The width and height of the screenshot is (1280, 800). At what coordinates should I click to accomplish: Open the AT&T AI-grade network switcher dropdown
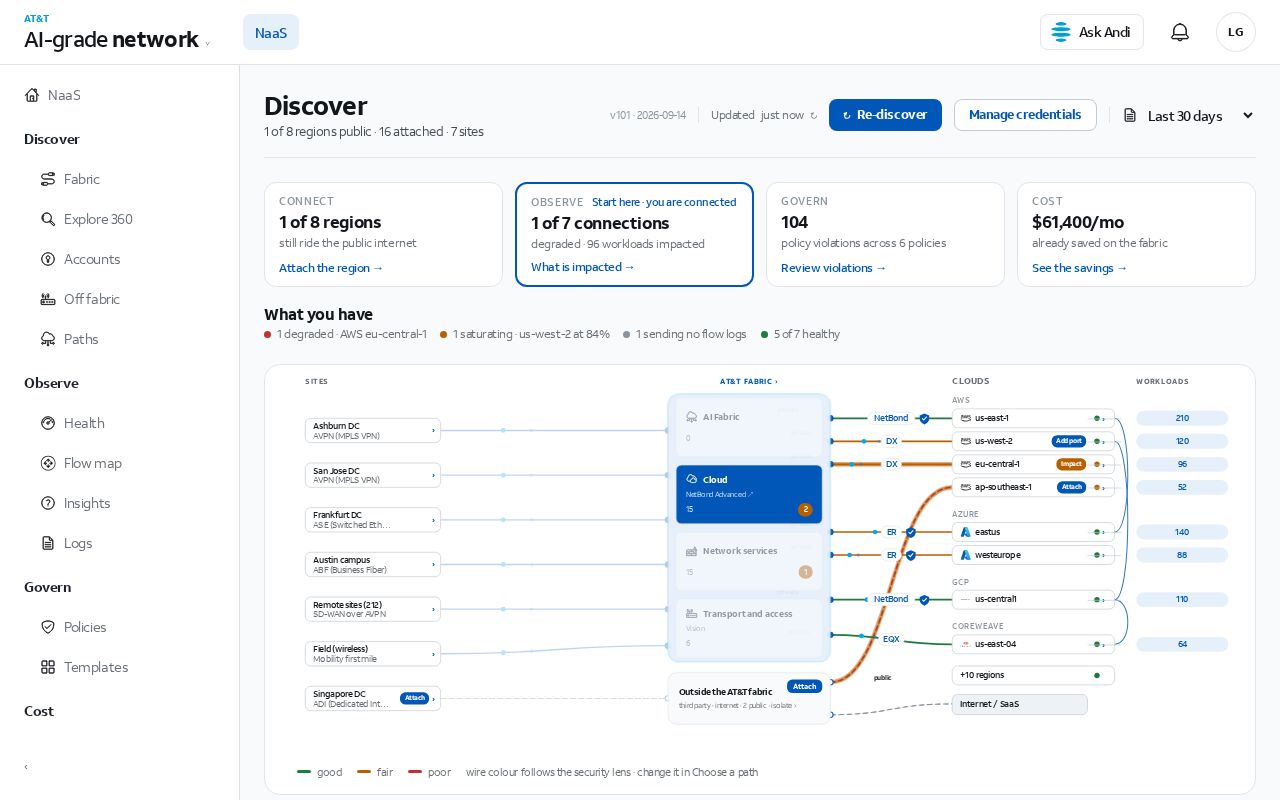point(207,43)
